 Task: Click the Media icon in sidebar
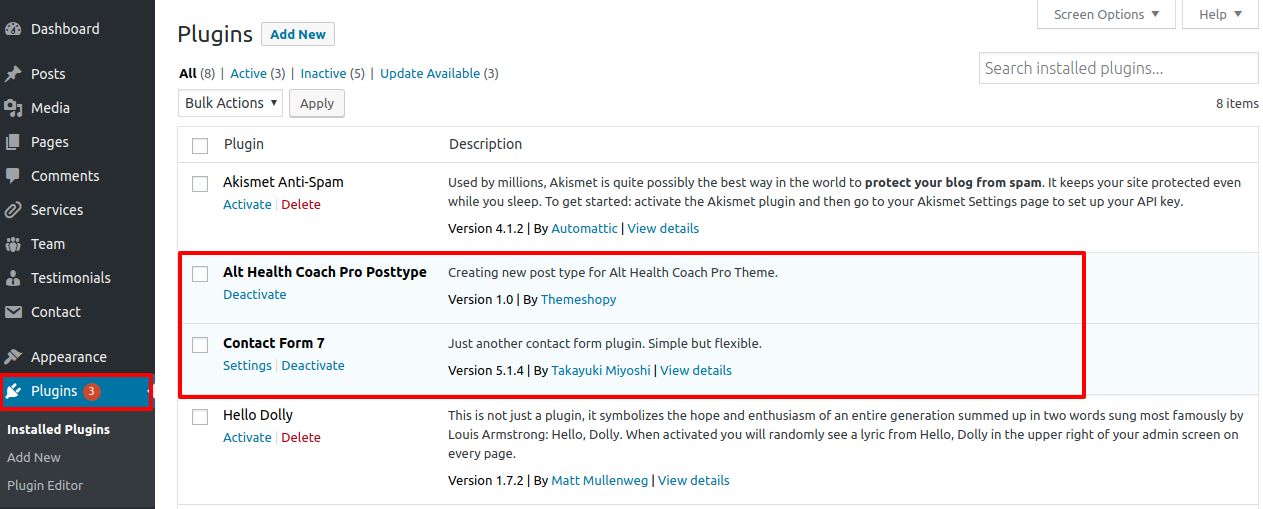tap(13, 108)
